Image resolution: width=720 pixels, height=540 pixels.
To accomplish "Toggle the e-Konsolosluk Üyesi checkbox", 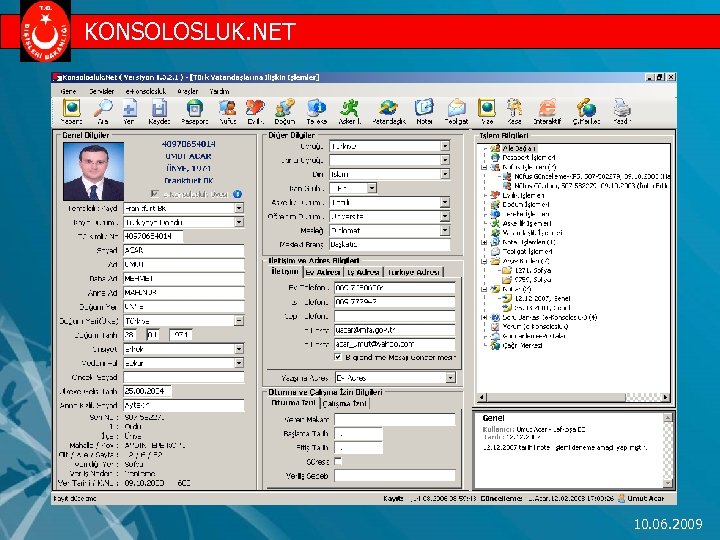I will [155, 193].
